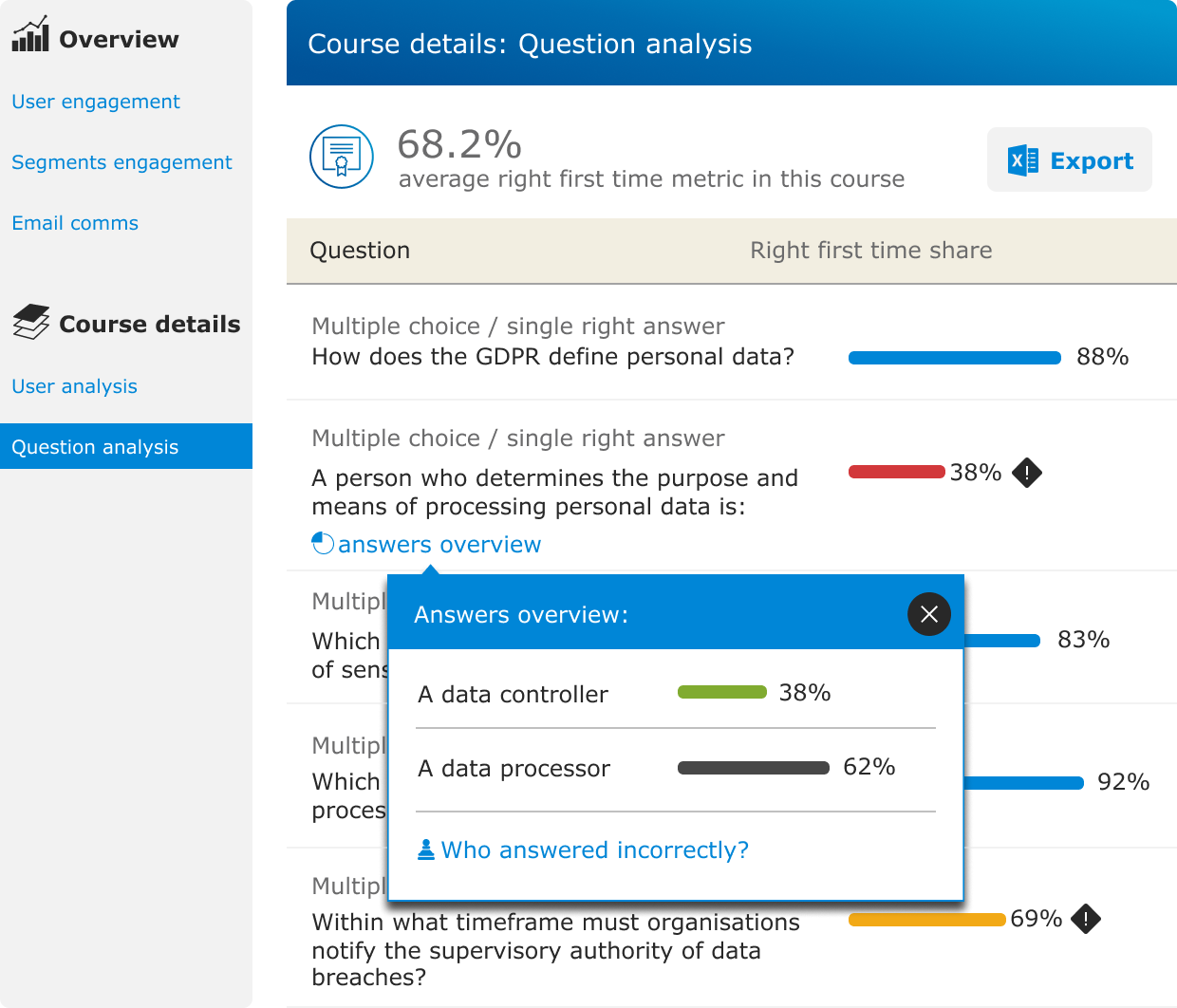Screen dimensions: 1177x1008
Task: Click the certificate icon beside 68.2%
Action: tap(342, 157)
